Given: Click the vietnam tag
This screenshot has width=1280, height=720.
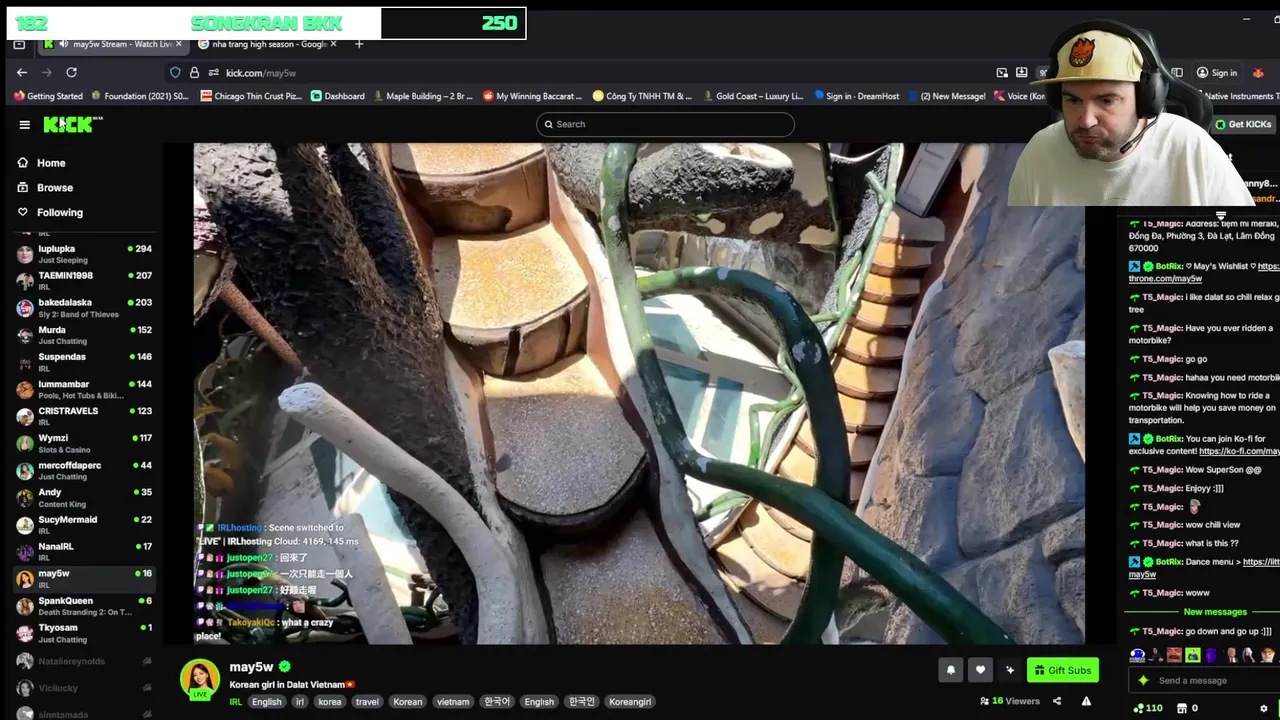Looking at the screenshot, I should point(453,702).
